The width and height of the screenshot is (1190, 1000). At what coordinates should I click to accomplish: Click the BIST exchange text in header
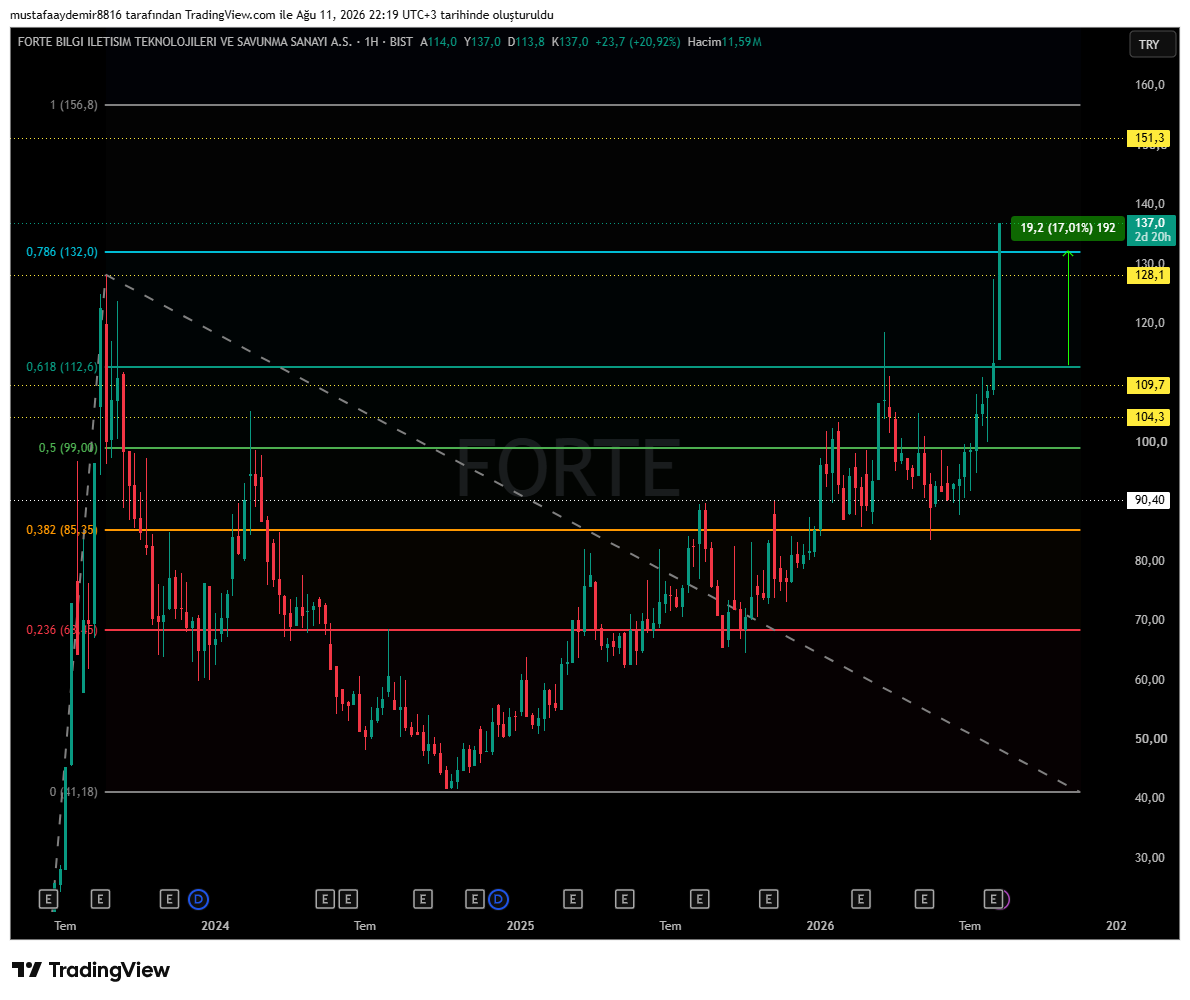(401, 42)
